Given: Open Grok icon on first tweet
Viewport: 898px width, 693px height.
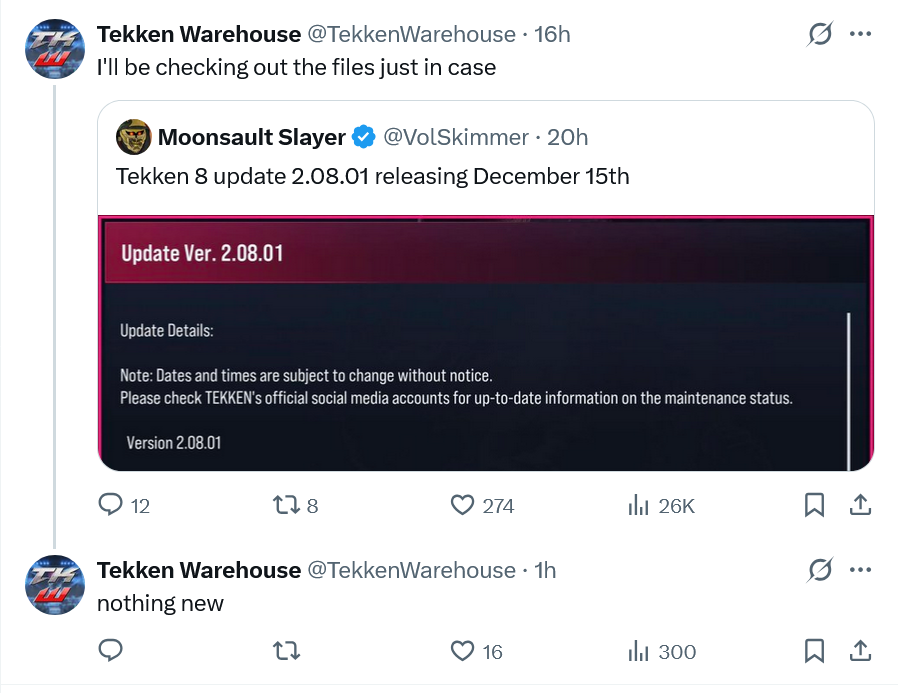Looking at the screenshot, I should click(820, 35).
